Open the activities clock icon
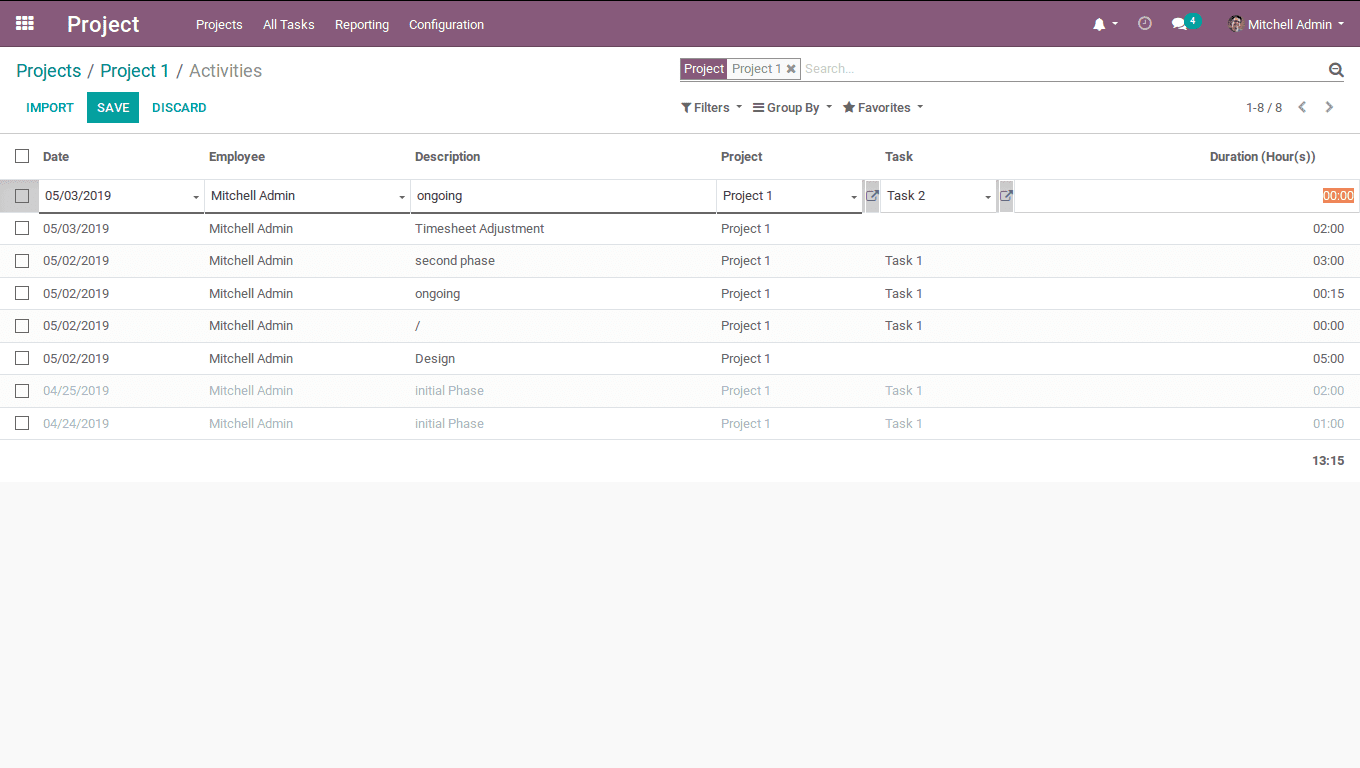The height and width of the screenshot is (768, 1360). (x=1145, y=23)
